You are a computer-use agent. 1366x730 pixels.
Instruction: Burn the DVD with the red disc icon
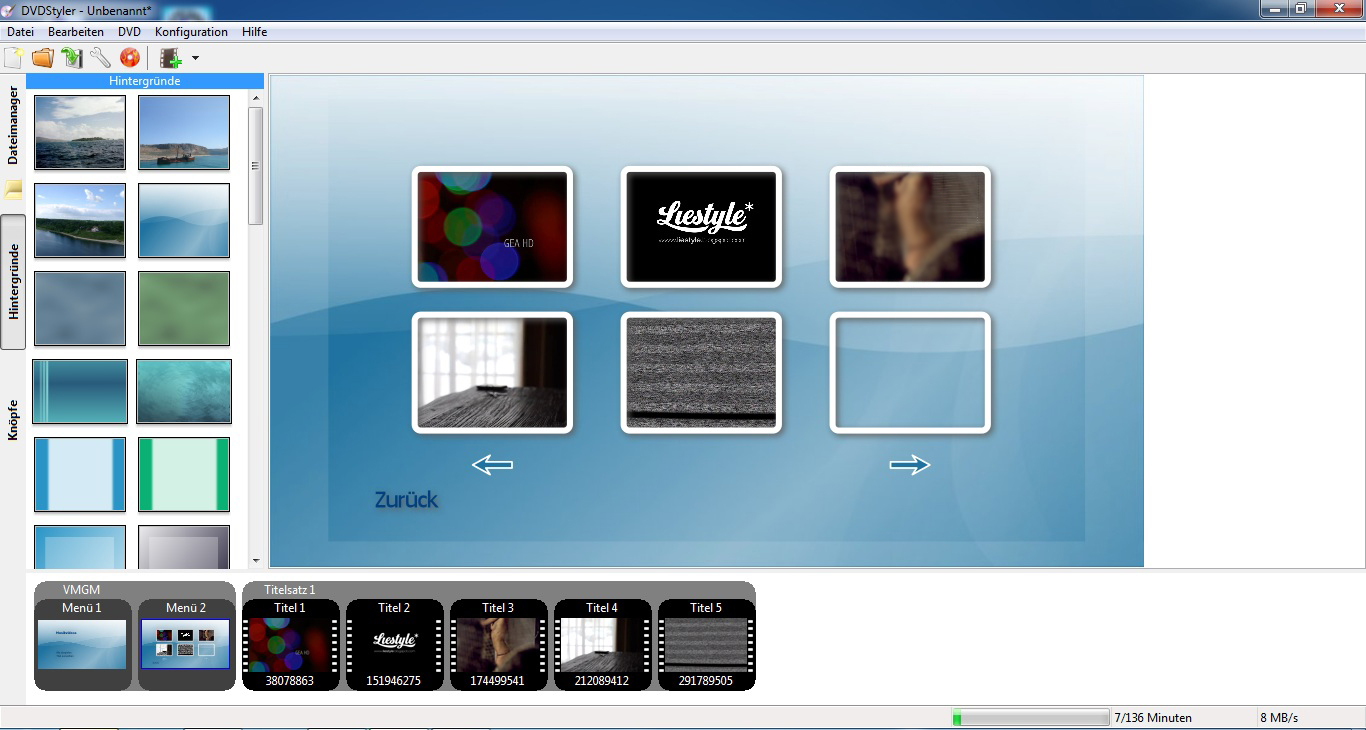(130, 58)
